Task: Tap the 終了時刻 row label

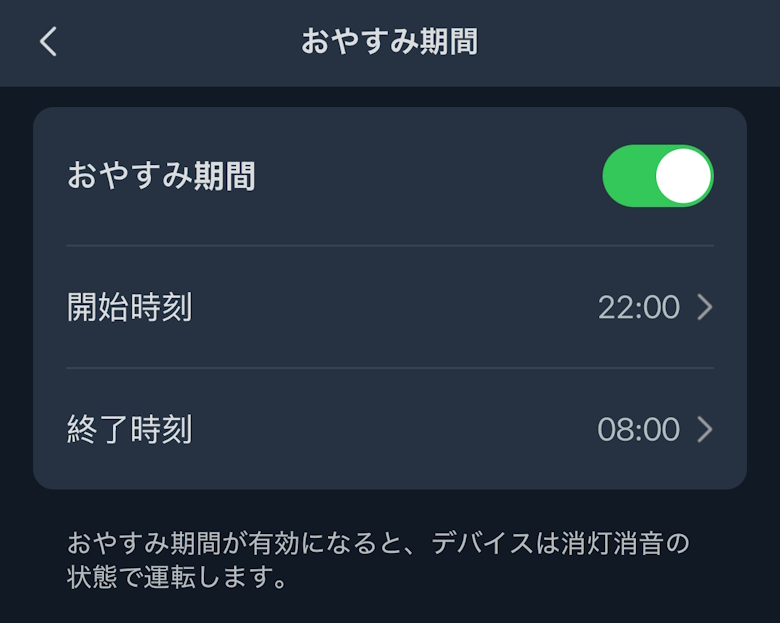Action: pos(129,430)
